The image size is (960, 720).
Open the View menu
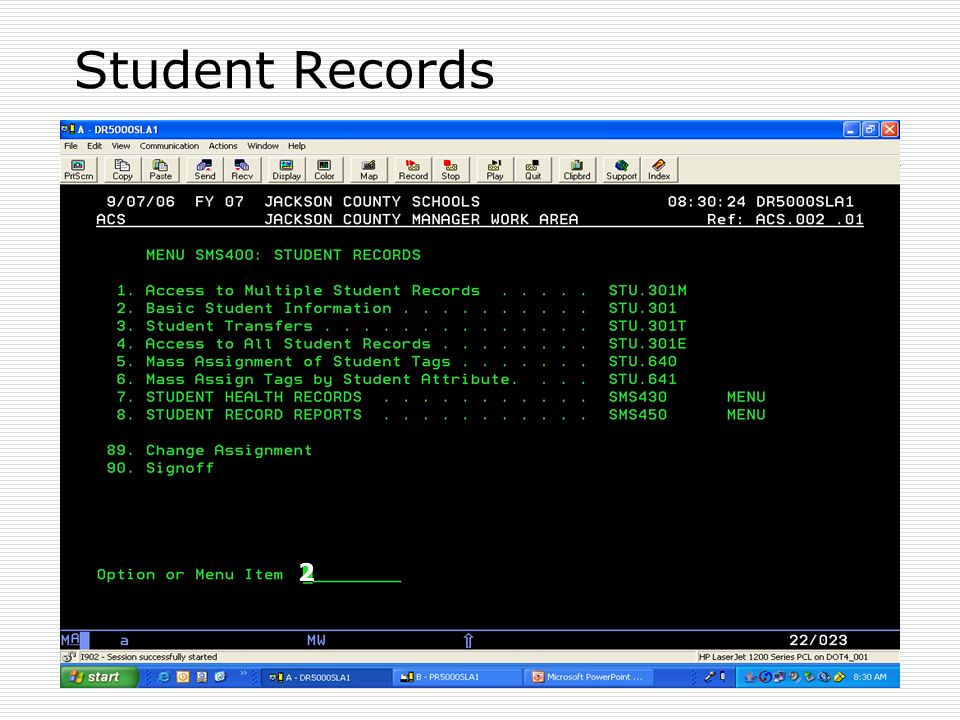coord(121,146)
